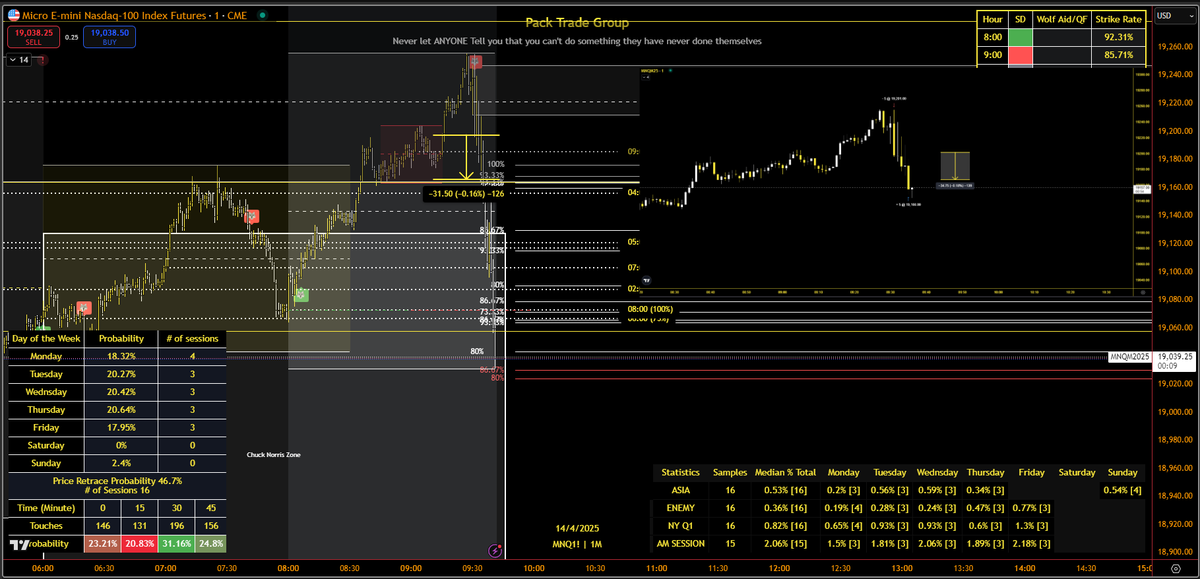Click the 09:30 label on time axis
1200x579 pixels.
[x=472, y=568]
